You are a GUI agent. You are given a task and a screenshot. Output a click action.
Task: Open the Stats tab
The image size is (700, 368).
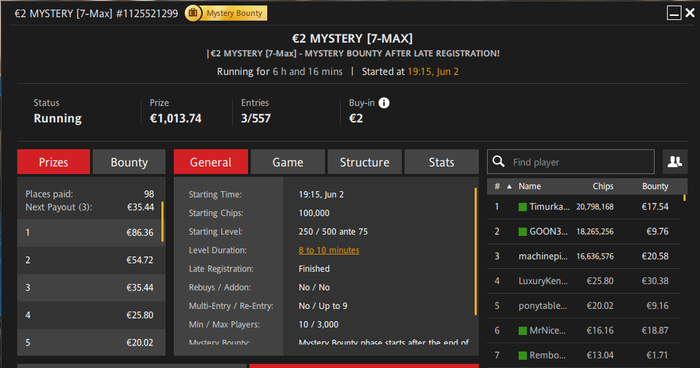click(x=442, y=162)
